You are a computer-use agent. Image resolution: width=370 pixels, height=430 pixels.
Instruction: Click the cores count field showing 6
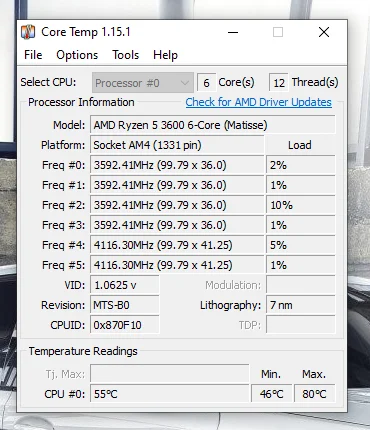pos(206,83)
